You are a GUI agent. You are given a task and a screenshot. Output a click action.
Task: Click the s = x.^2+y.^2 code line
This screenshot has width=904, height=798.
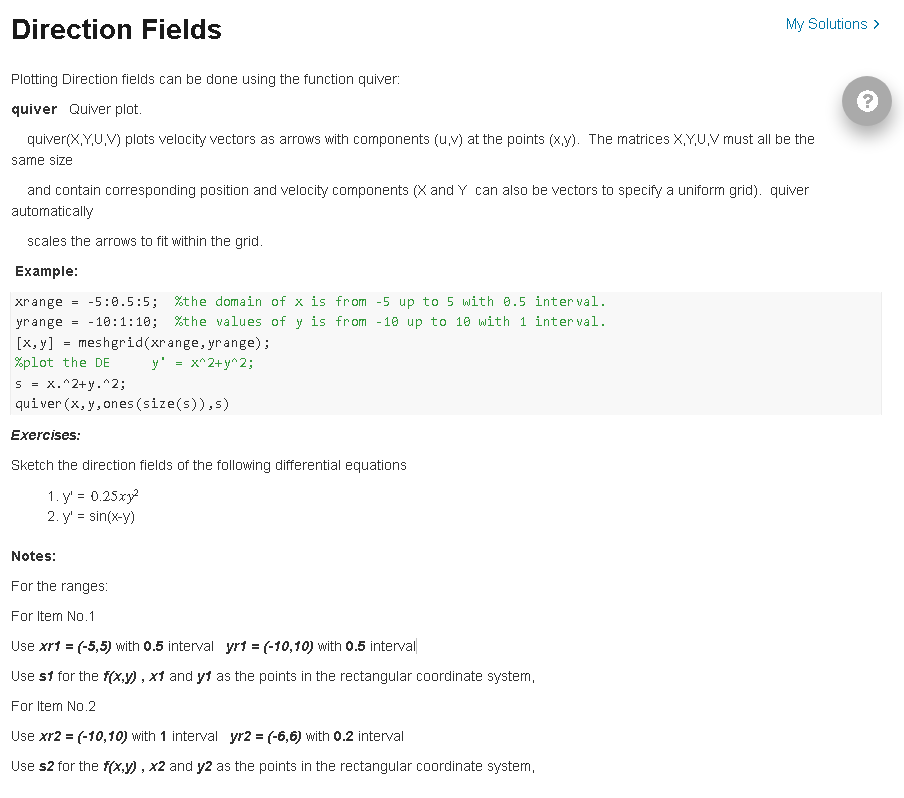[x=70, y=383]
